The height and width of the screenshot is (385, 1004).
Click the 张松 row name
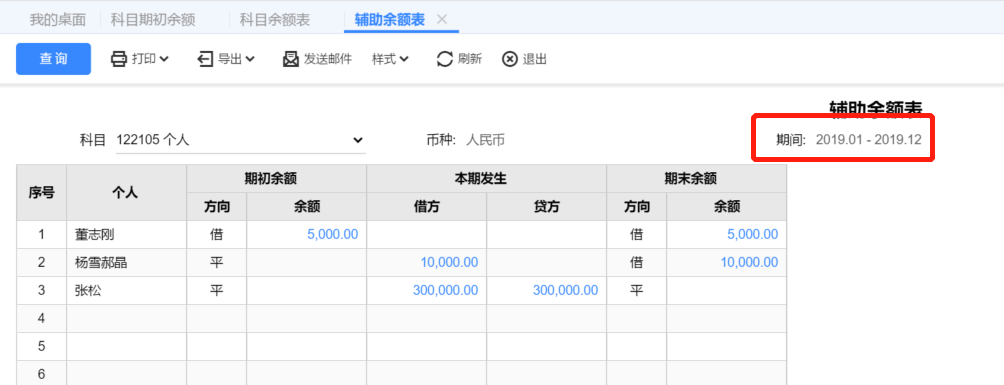pos(88,290)
